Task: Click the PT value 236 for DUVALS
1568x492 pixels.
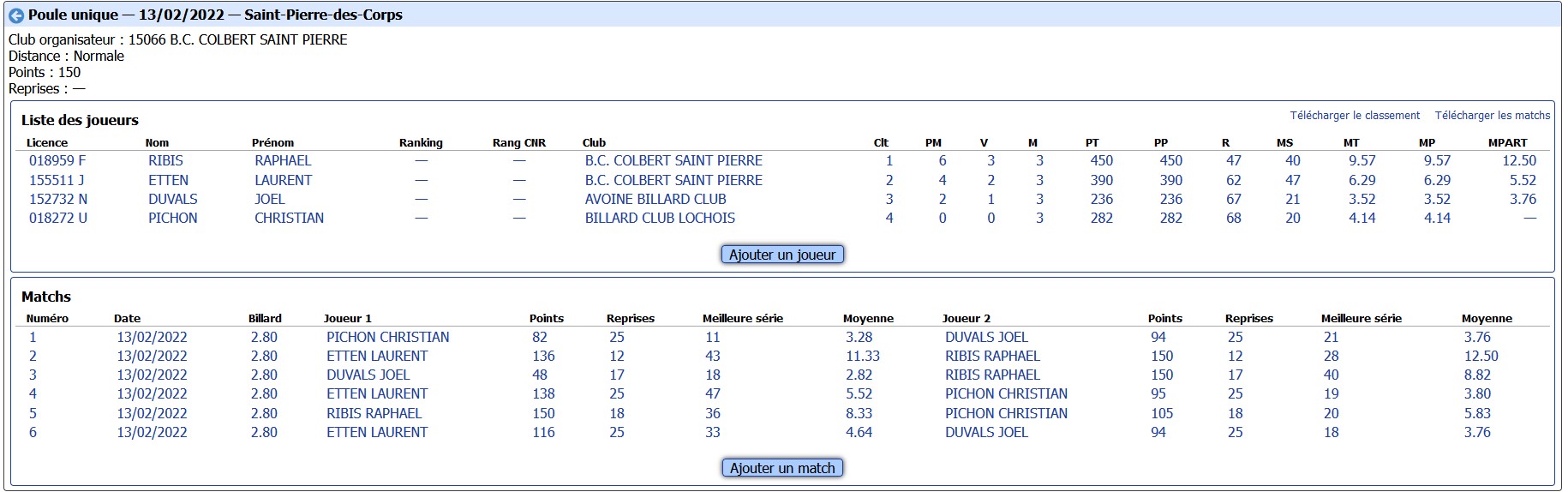Action: [1101, 199]
